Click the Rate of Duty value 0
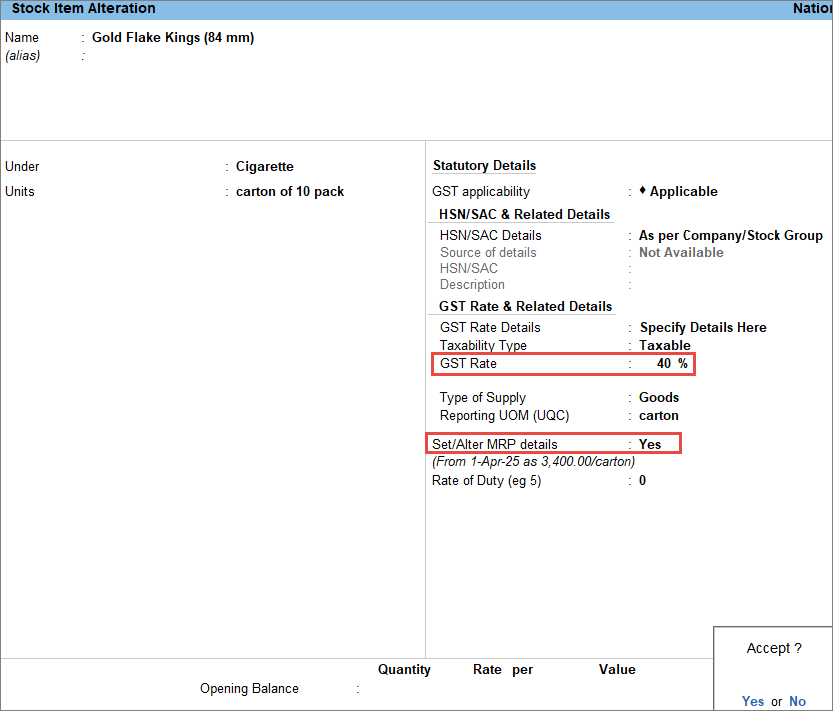 coord(643,481)
